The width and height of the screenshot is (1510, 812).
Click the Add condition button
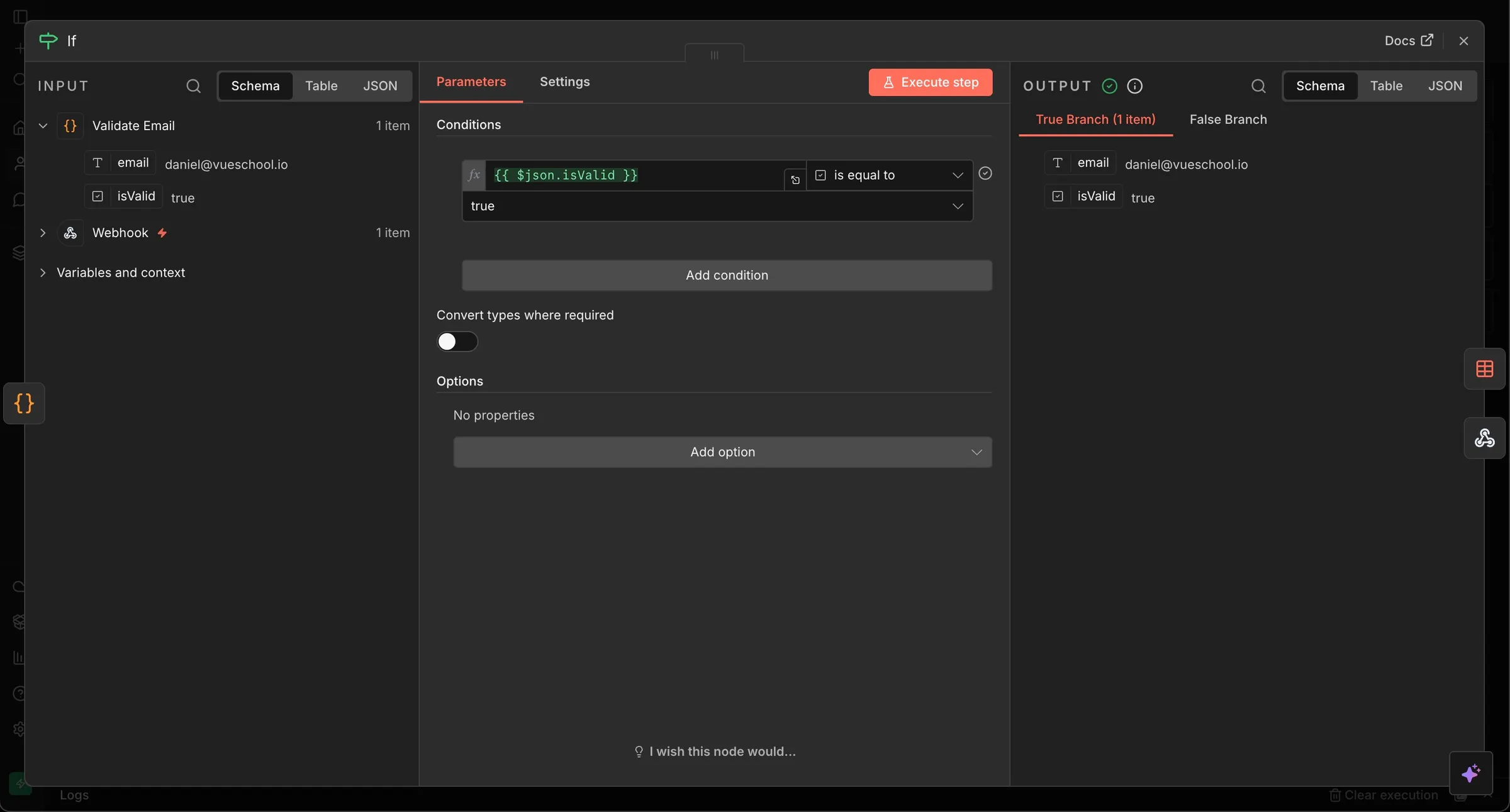(x=727, y=275)
